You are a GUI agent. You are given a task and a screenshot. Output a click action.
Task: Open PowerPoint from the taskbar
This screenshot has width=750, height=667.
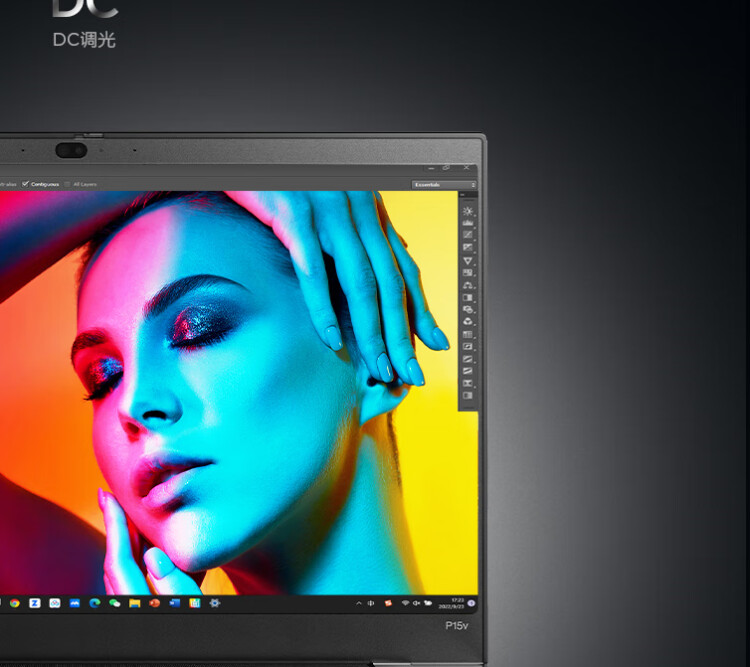[154, 603]
